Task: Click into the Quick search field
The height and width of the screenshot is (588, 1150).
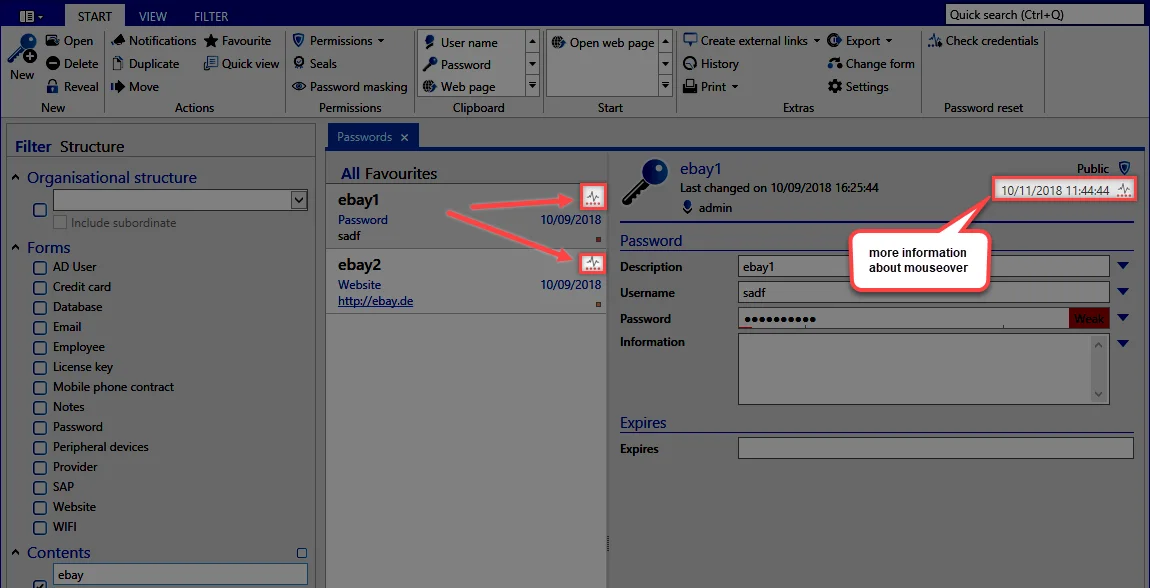Action: (1044, 15)
